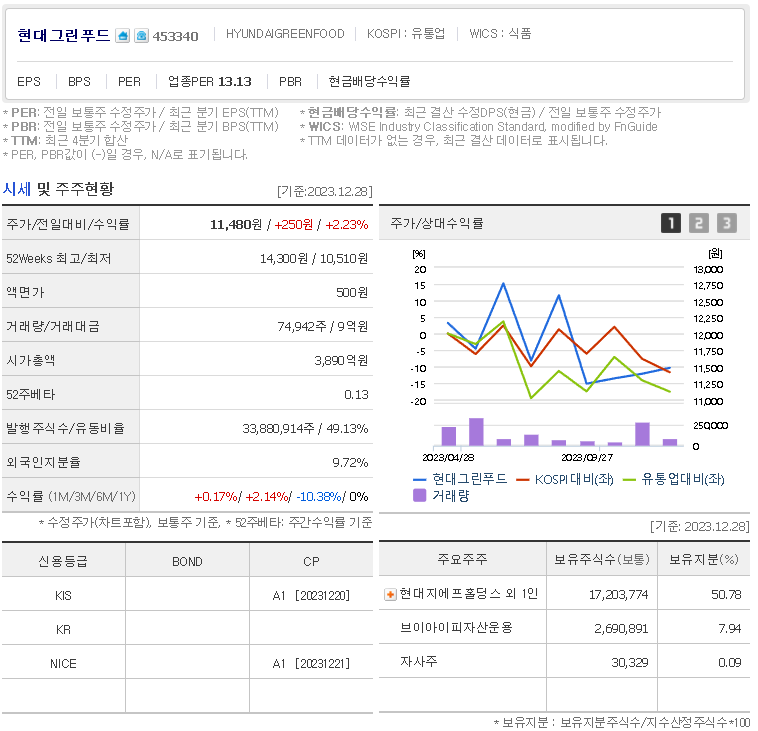Click the 14,300원 / 10,510원 value
This screenshot has width=758, height=731.
pos(314,259)
